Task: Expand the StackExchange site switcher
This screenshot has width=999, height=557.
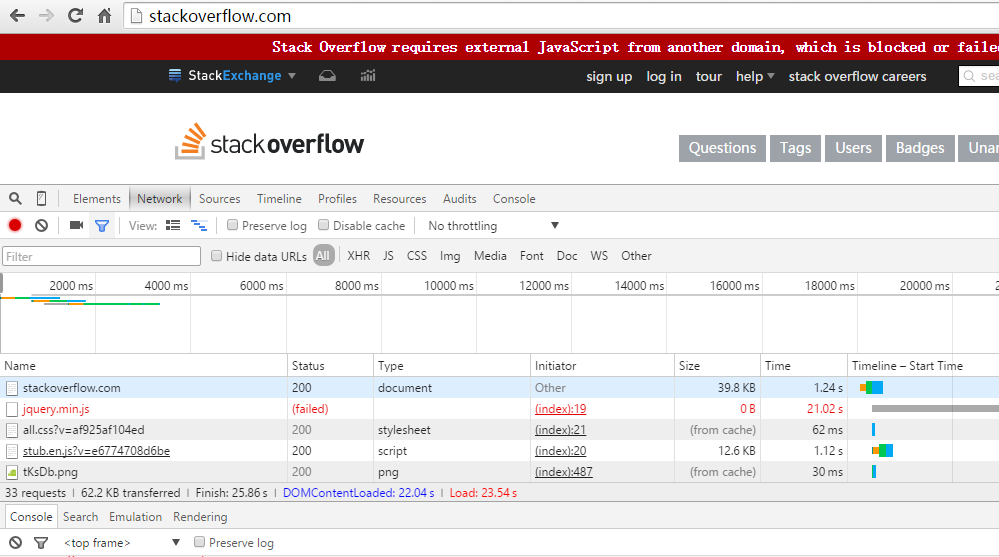Action: click(292, 75)
